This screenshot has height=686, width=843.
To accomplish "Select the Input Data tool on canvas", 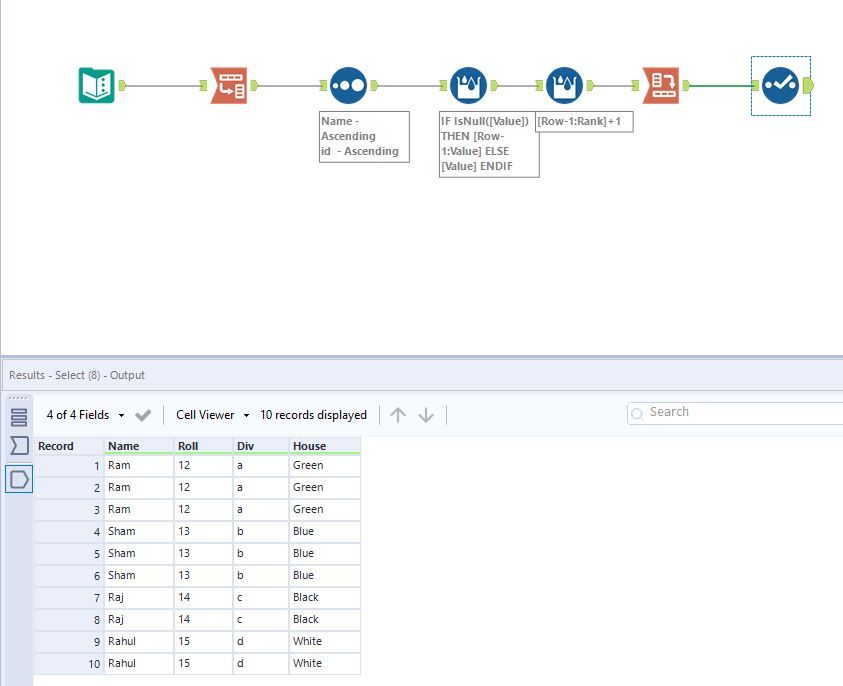I will [97, 85].
